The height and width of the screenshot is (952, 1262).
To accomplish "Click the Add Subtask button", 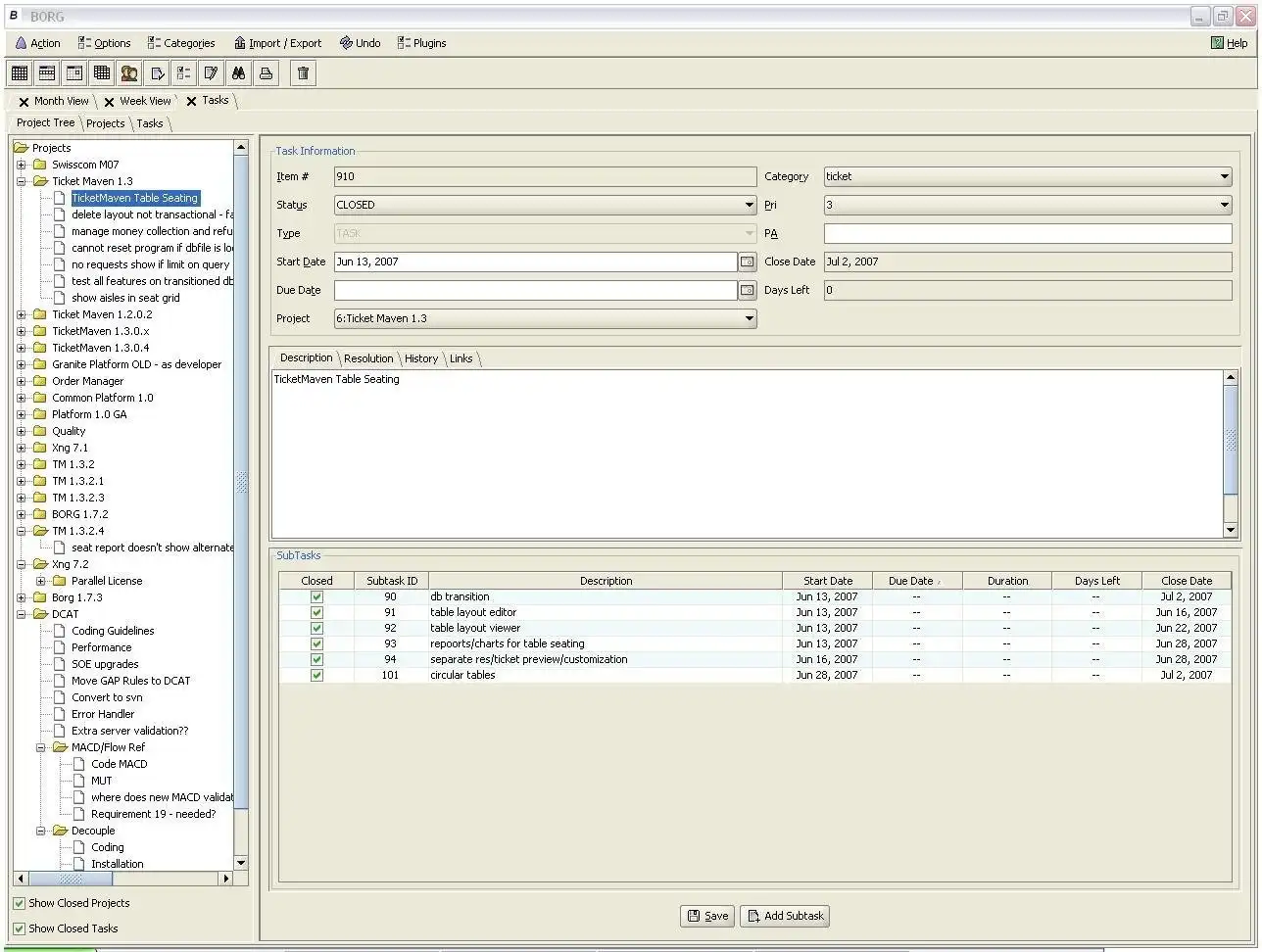I will 786,916.
